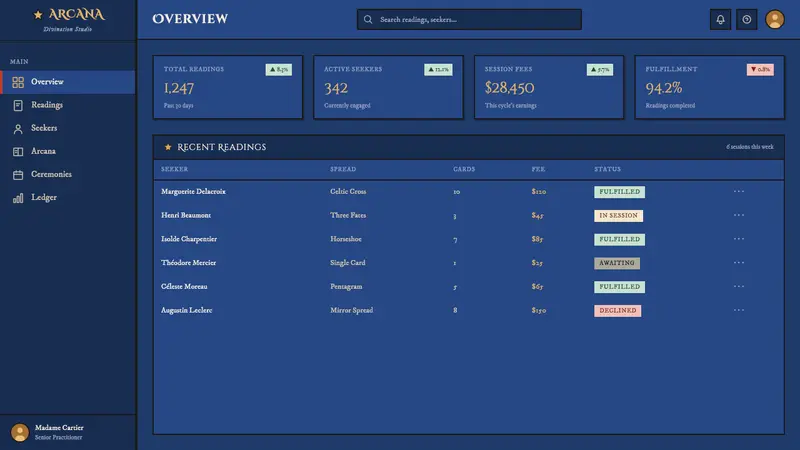The image size is (800, 450).
Task: Click the Declined status badge
Action: click(617, 310)
